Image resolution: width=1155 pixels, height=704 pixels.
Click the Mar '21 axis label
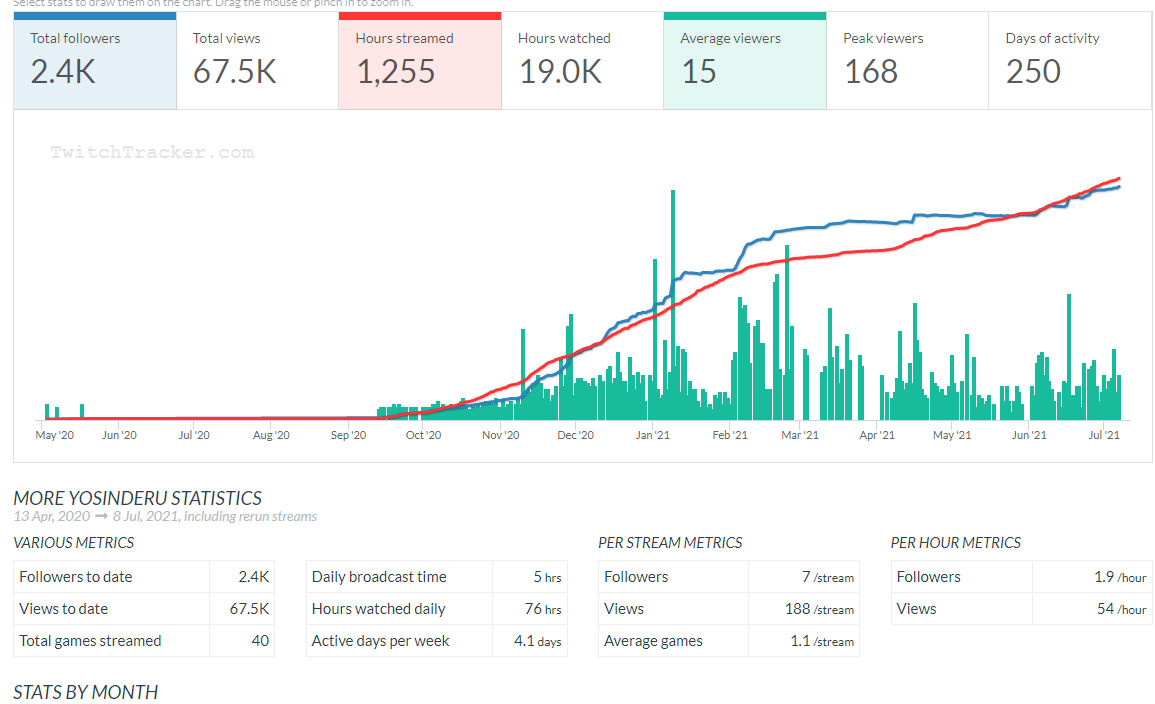(x=800, y=435)
